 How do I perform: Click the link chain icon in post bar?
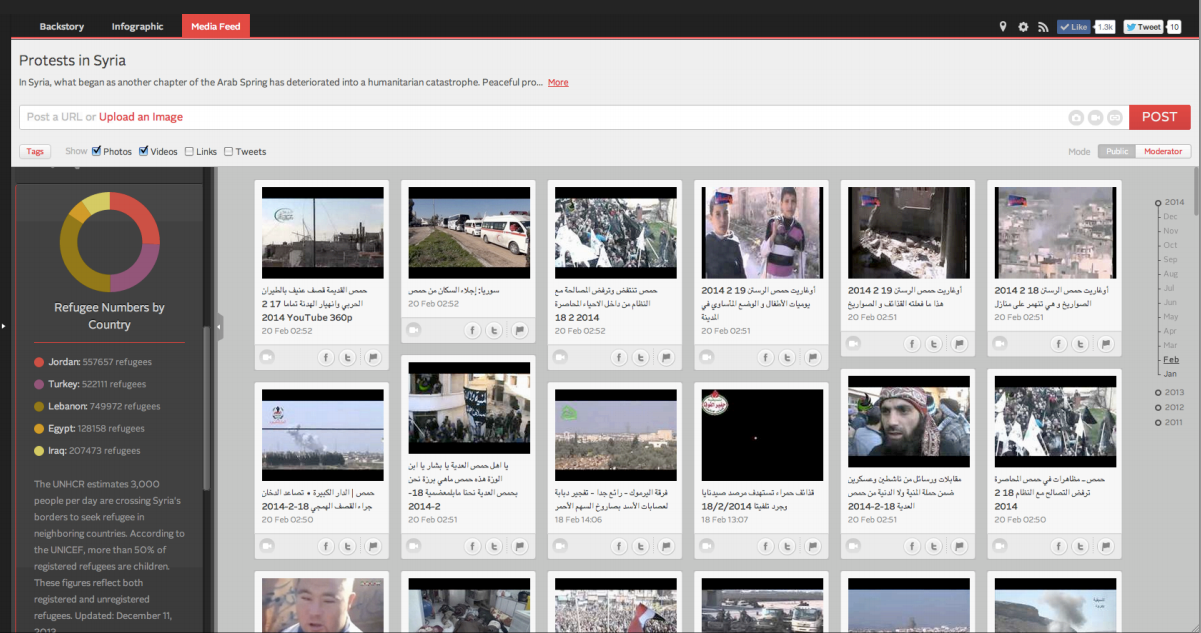1113,117
